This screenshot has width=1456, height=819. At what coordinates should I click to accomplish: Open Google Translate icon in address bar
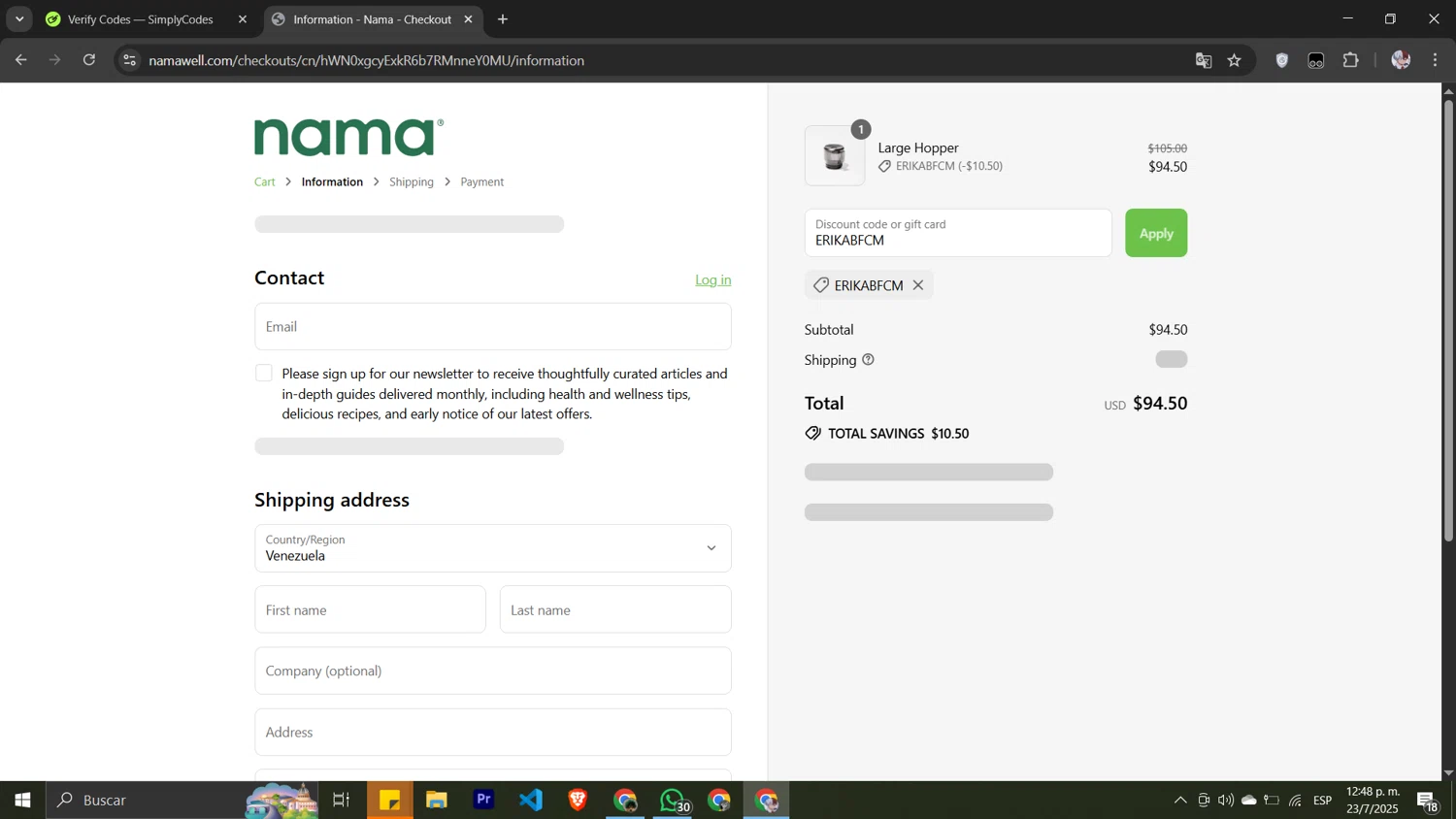coord(1204,60)
